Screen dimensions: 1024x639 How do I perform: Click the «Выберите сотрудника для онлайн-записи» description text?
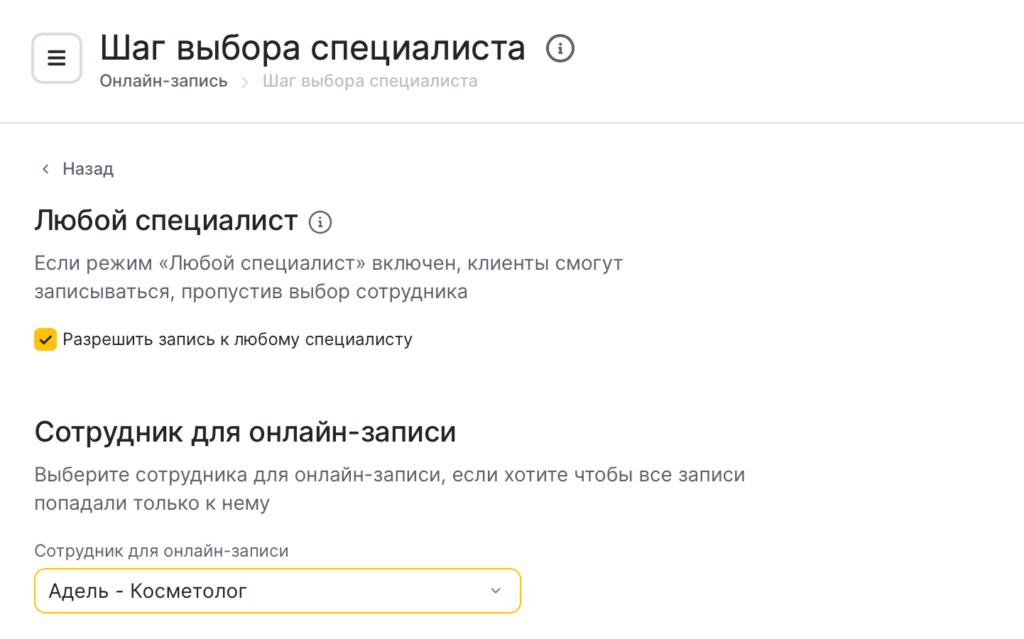point(390,489)
